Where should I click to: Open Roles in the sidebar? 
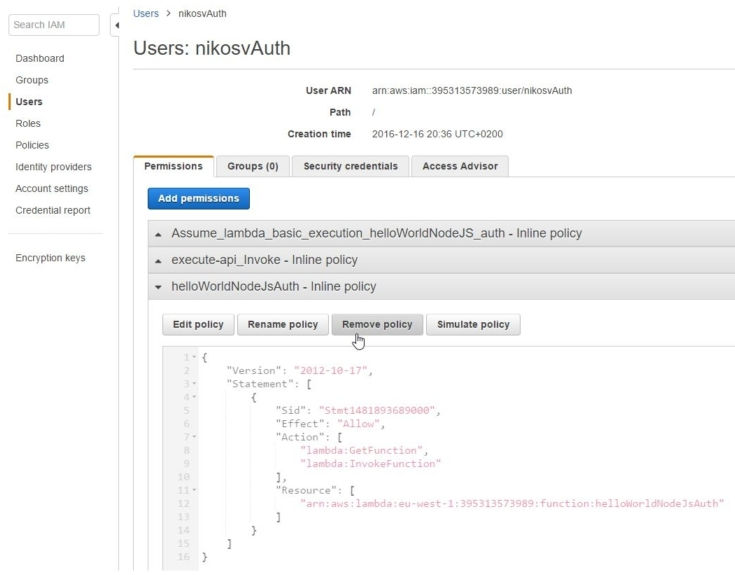(x=28, y=124)
